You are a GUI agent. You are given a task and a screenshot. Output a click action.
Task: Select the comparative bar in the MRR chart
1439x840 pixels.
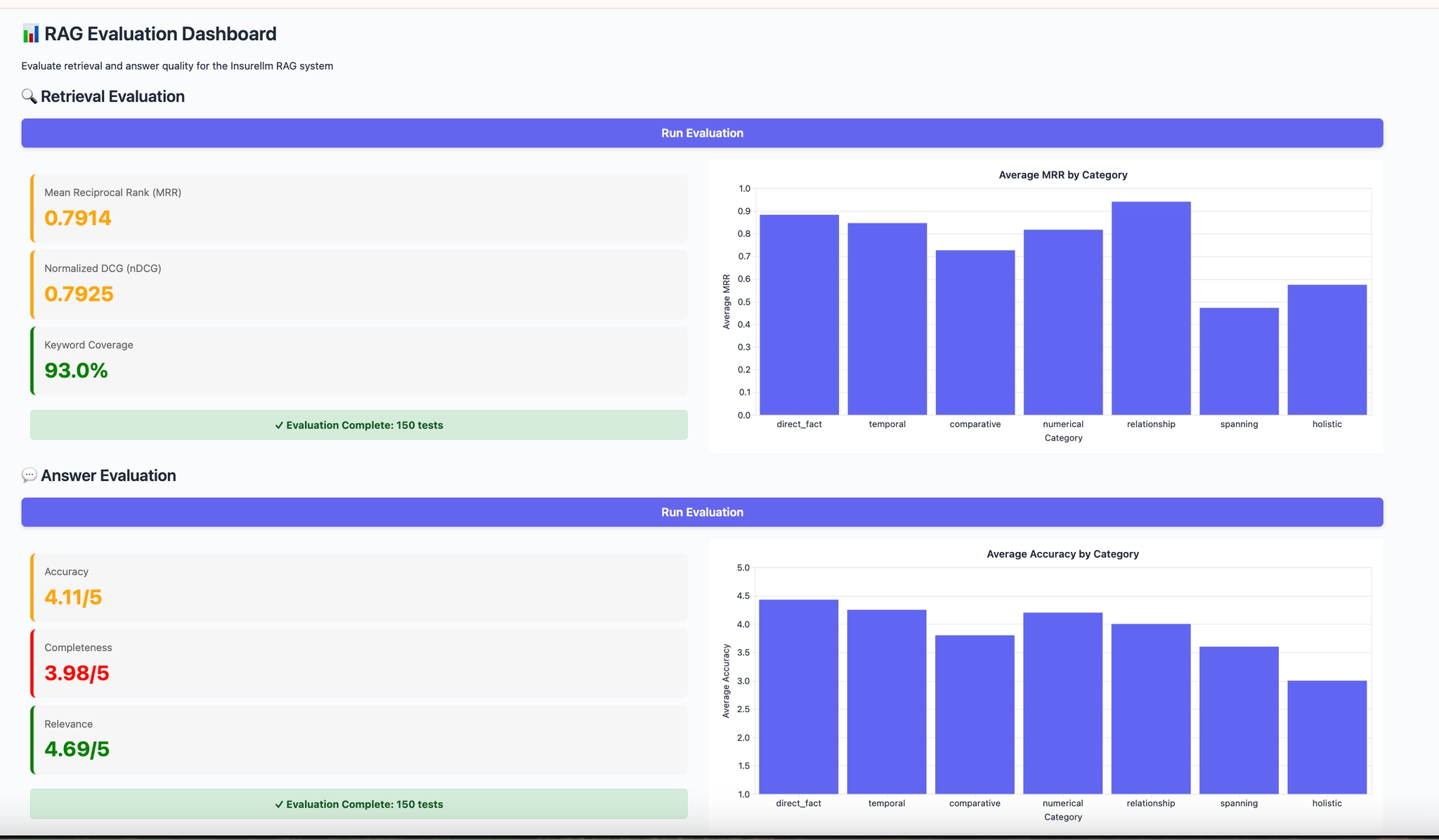975,332
